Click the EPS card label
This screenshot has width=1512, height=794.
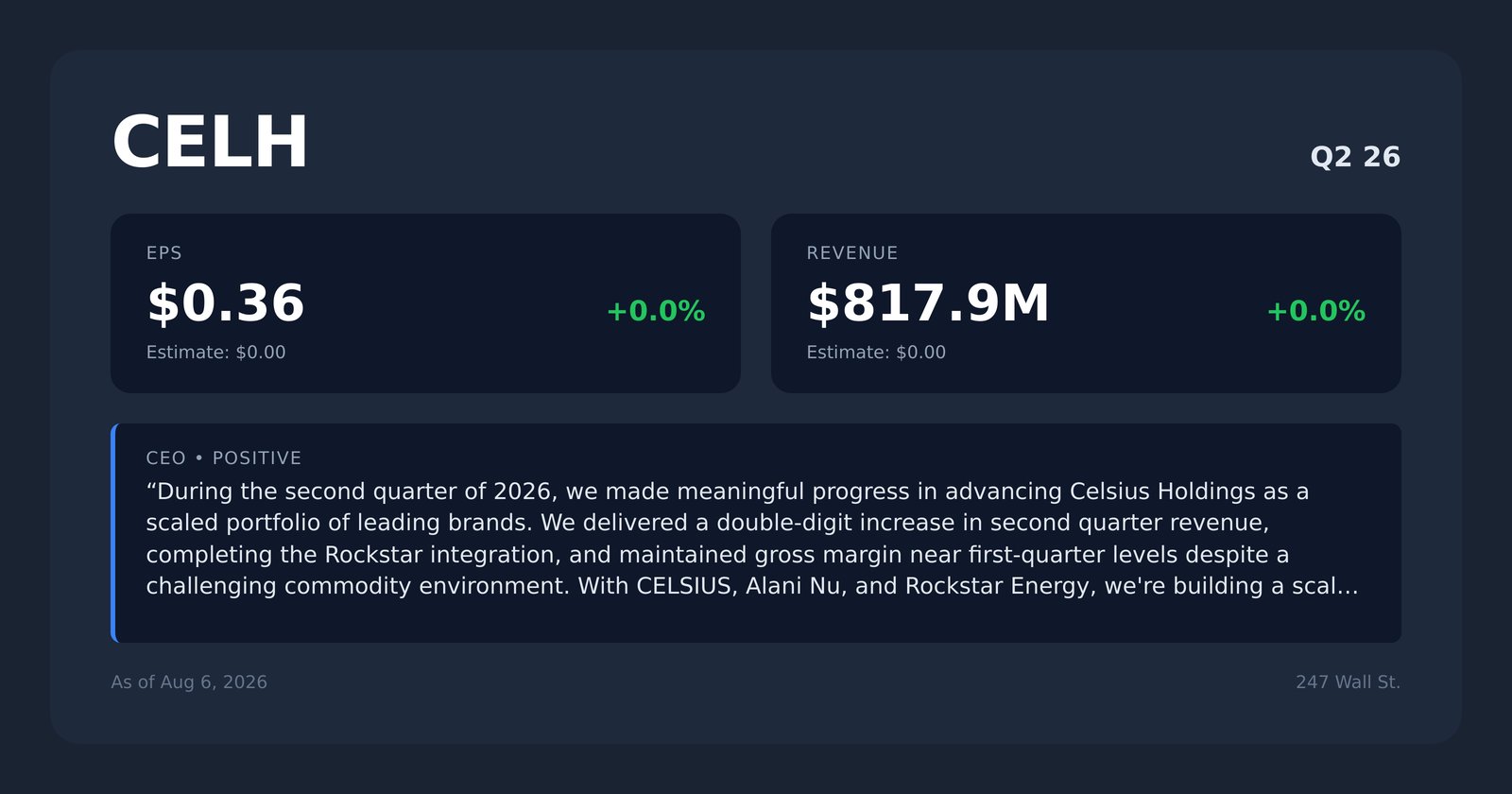coord(164,253)
